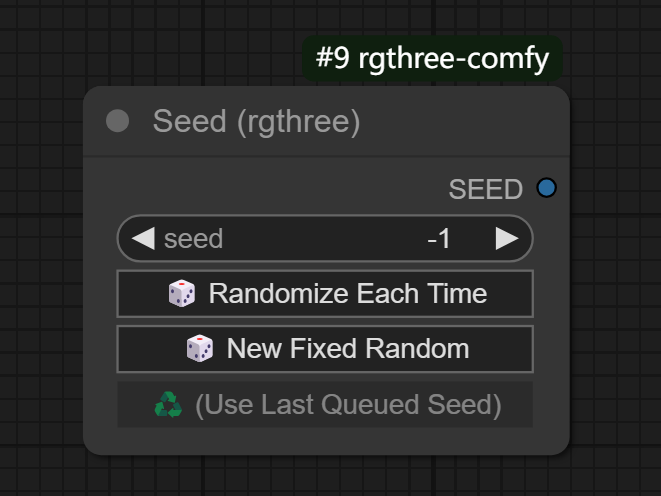Click the SEED output label text
Screen dimensions: 661x496
485,189
